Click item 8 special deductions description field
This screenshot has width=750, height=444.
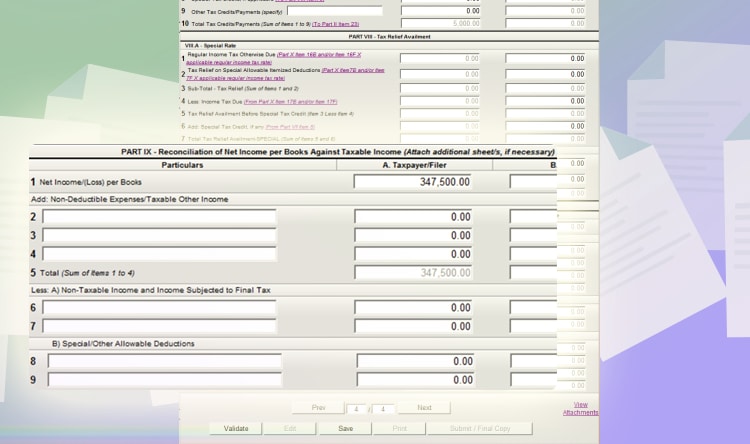tap(164, 361)
